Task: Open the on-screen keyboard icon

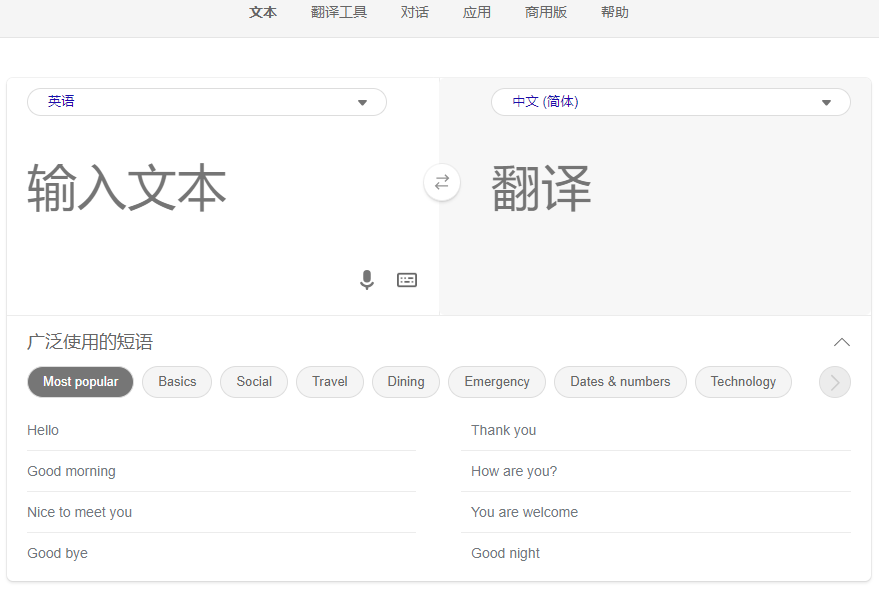Action: click(407, 280)
